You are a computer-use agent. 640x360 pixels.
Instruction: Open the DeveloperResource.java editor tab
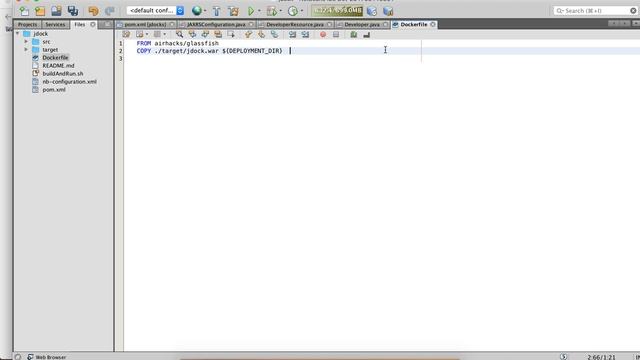tap(295, 24)
